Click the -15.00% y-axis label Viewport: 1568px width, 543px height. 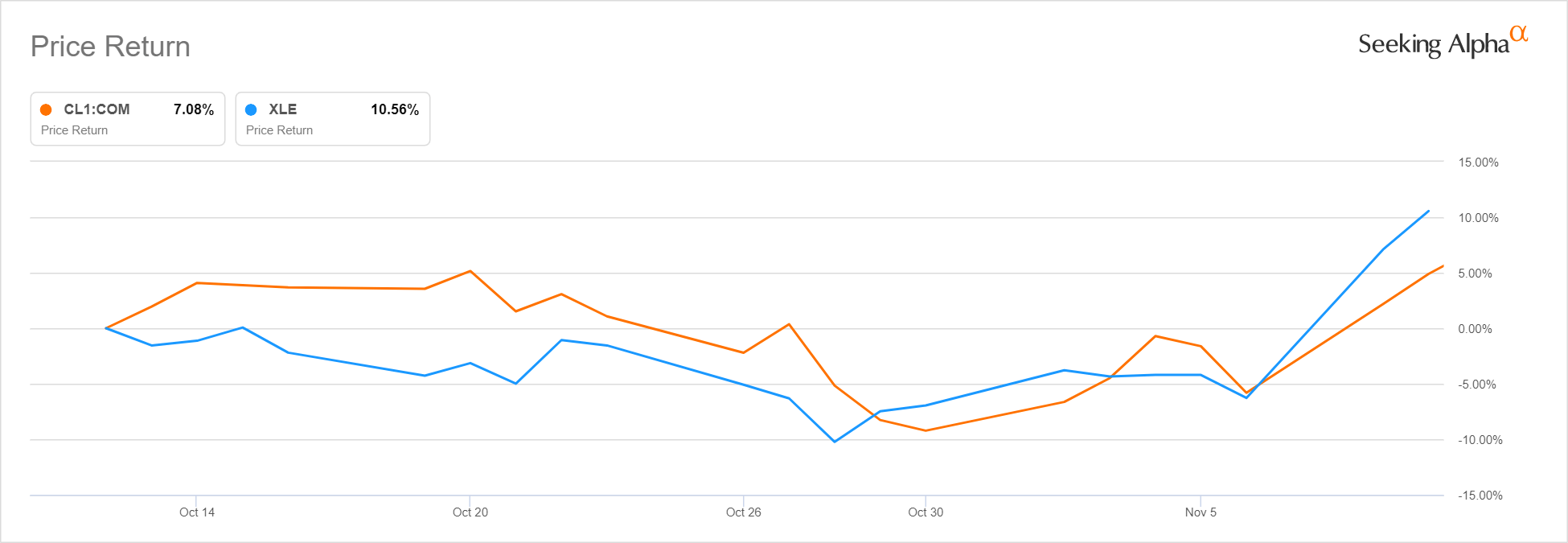click(1480, 496)
